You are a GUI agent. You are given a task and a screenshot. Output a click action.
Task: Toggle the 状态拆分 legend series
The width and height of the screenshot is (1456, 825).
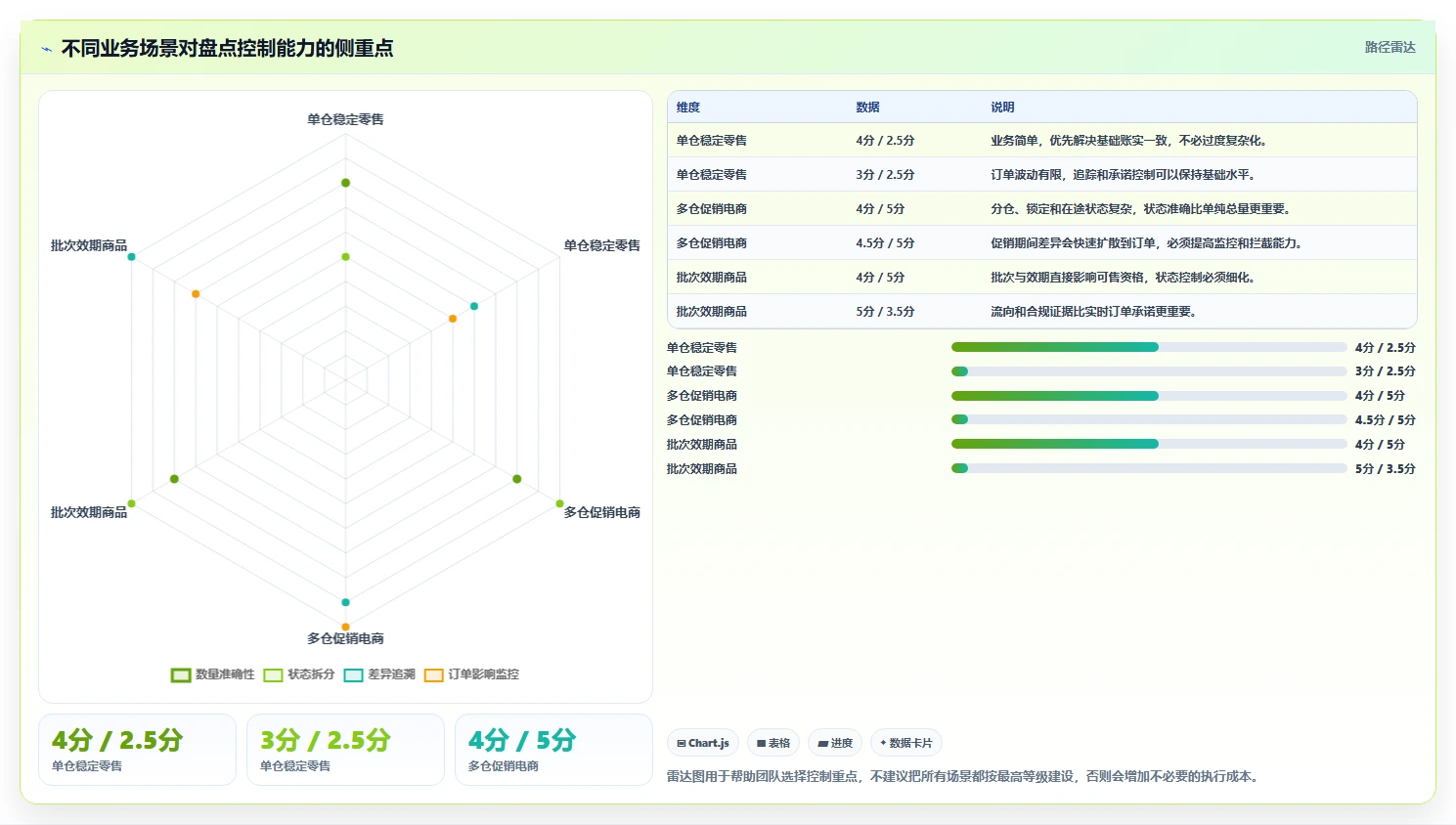tap(299, 674)
